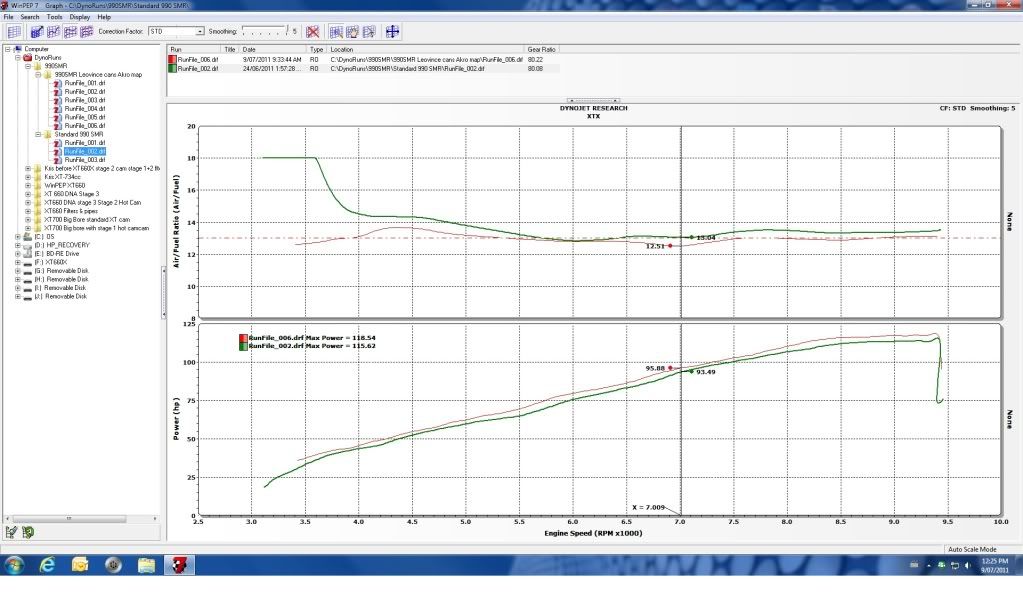
Task: Select the XT660X (F:) drive entry
Action: [x=51, y=262]
